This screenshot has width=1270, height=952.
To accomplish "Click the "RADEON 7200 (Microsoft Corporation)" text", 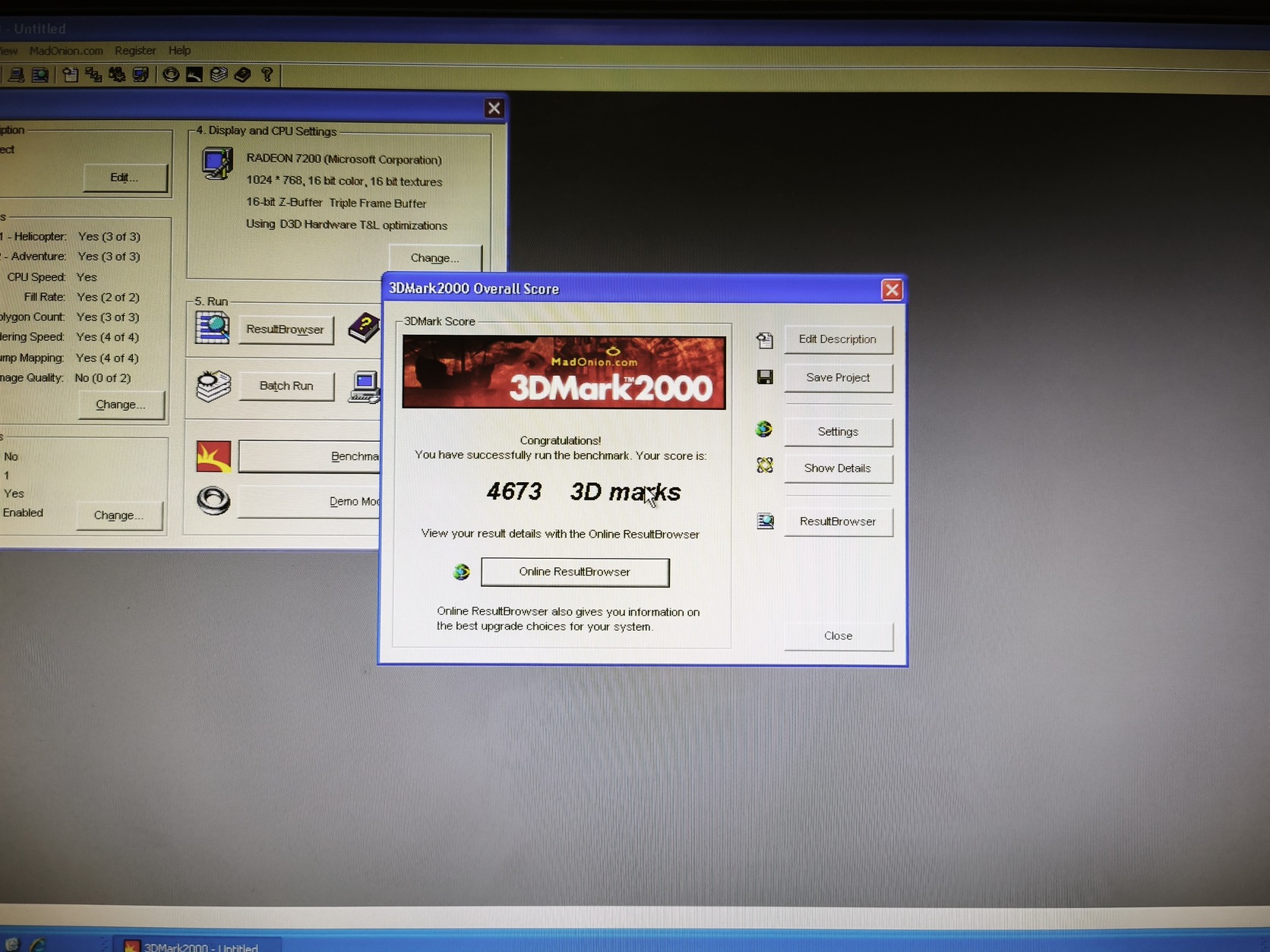I will (344, 159).
